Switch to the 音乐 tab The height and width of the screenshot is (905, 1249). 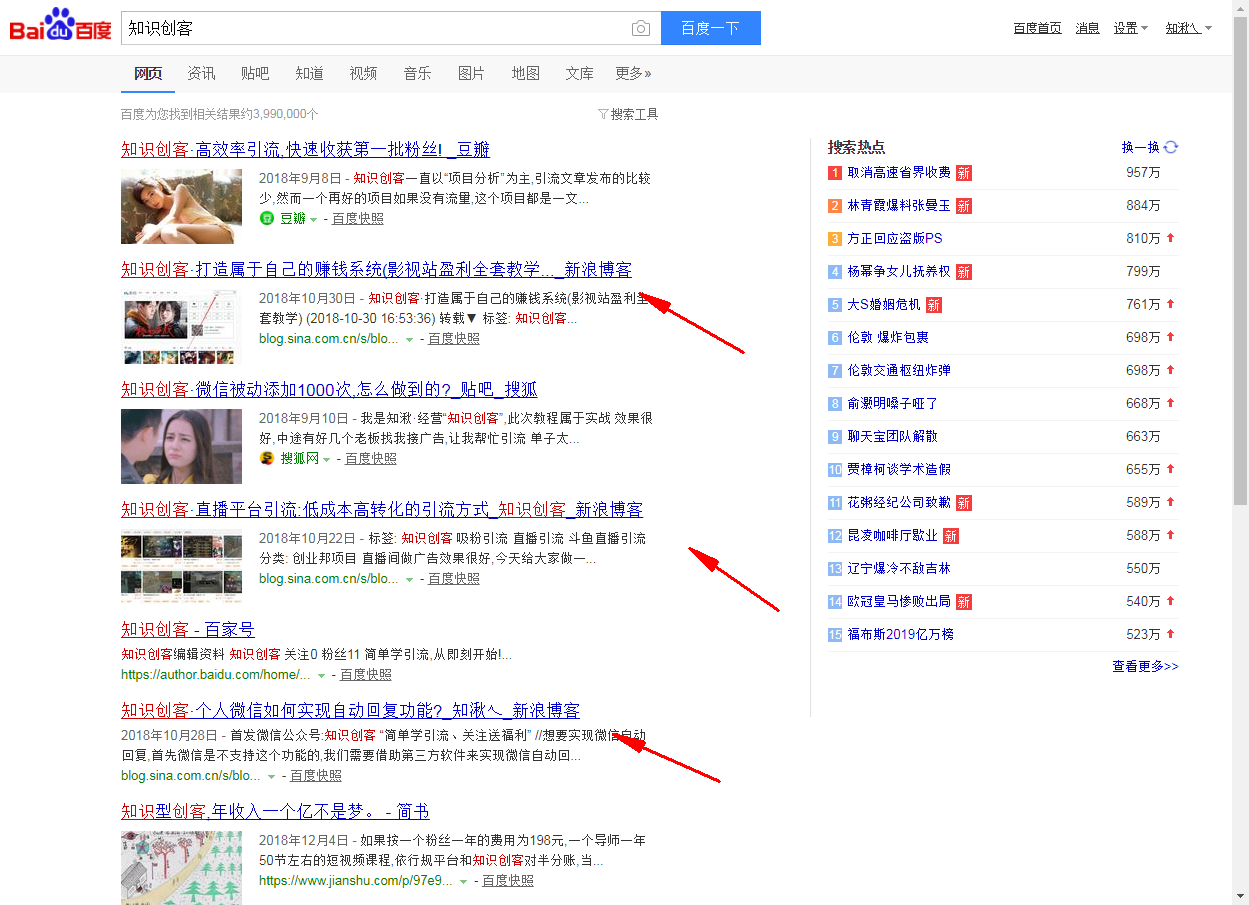pyautogui.click(x=417, y=73)
